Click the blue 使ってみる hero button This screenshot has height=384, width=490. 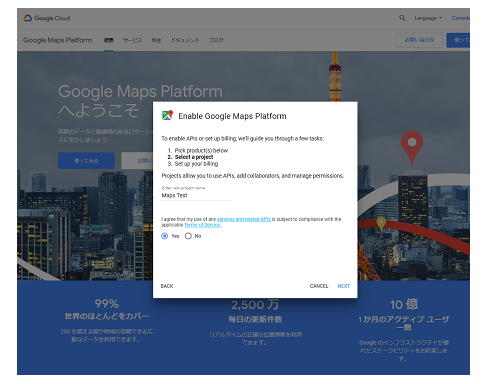pos(86,161)
